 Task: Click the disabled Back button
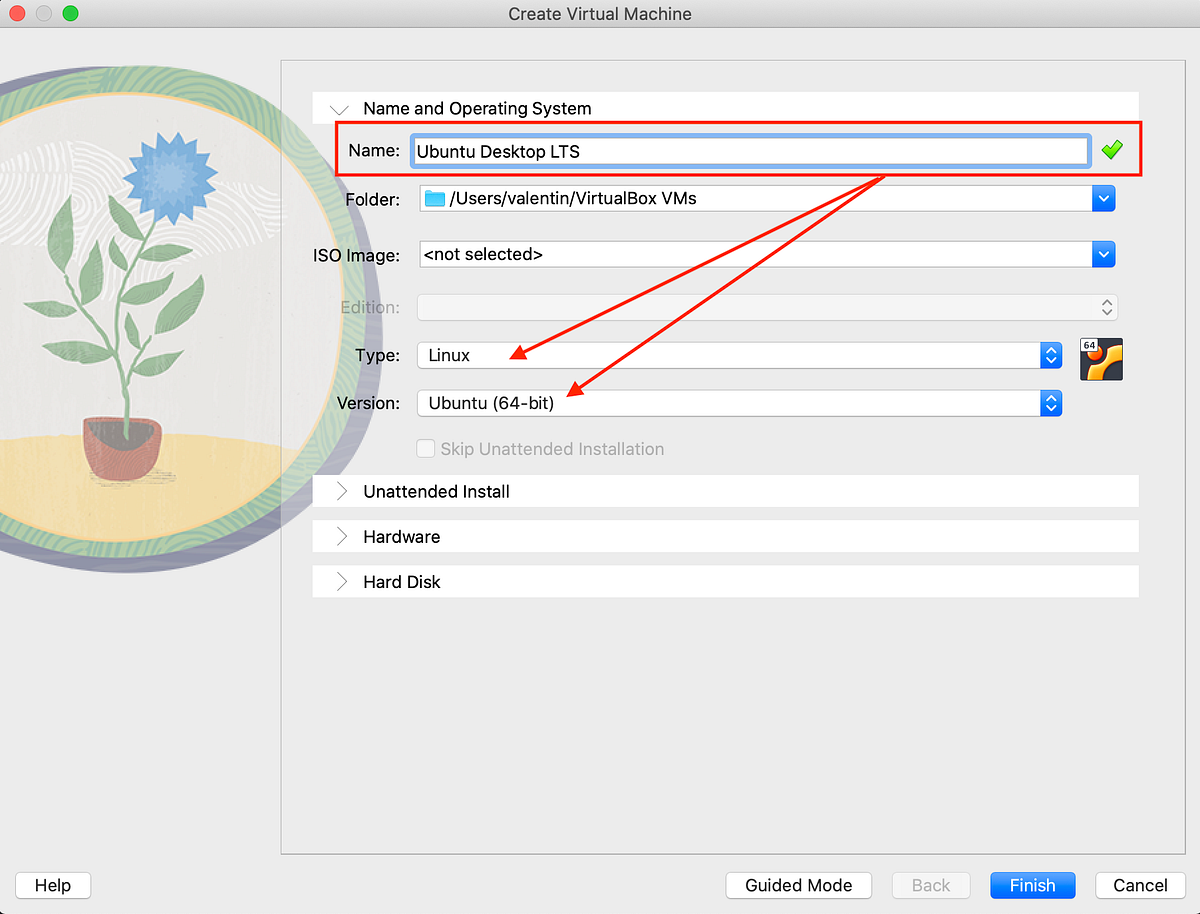(931, 885)
